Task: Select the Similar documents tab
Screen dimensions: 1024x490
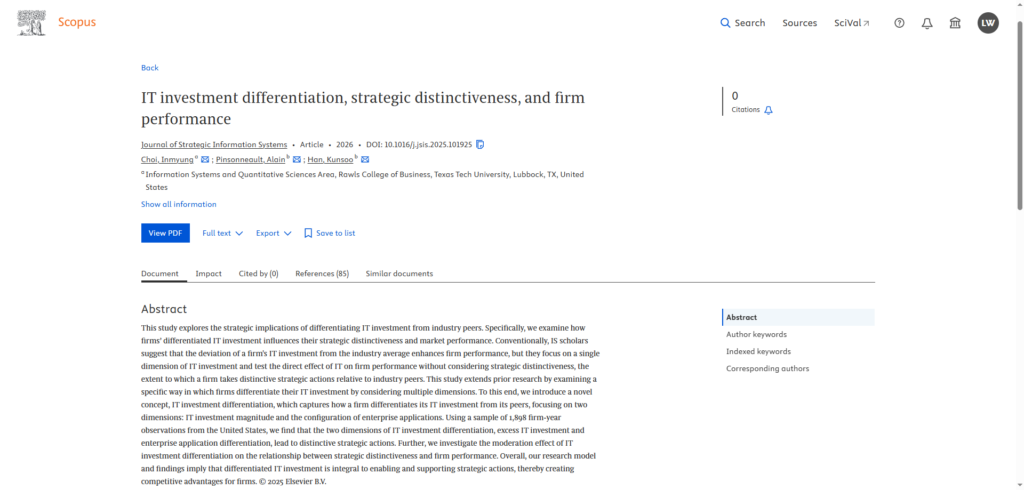Action: (399, 273)
